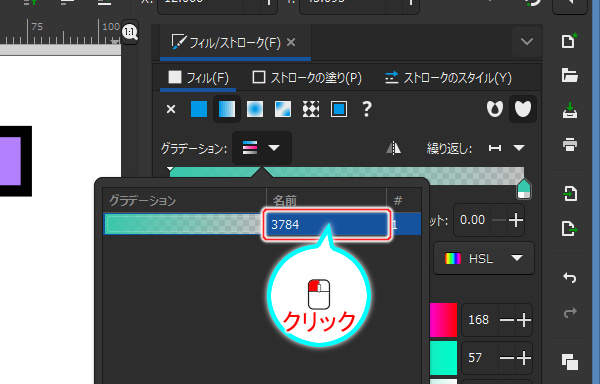Increase the offset 0.00 value with plus
Screen dimensions: 600x384
click(x=516, y=220)
